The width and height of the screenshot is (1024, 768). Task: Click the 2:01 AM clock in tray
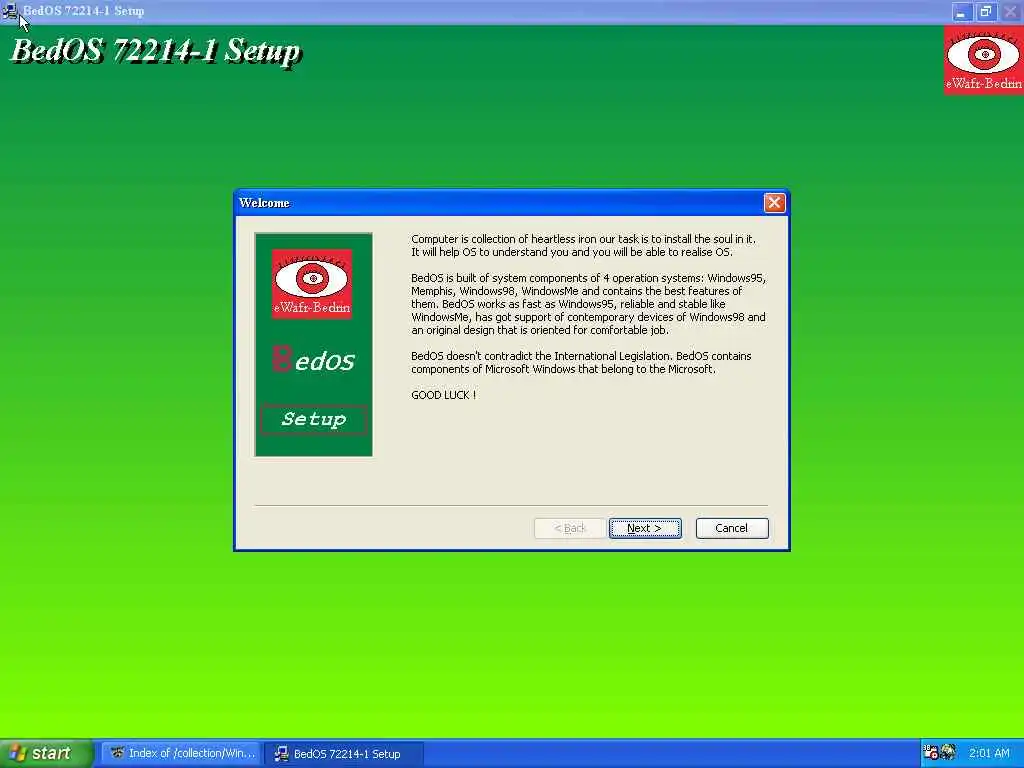989,753
